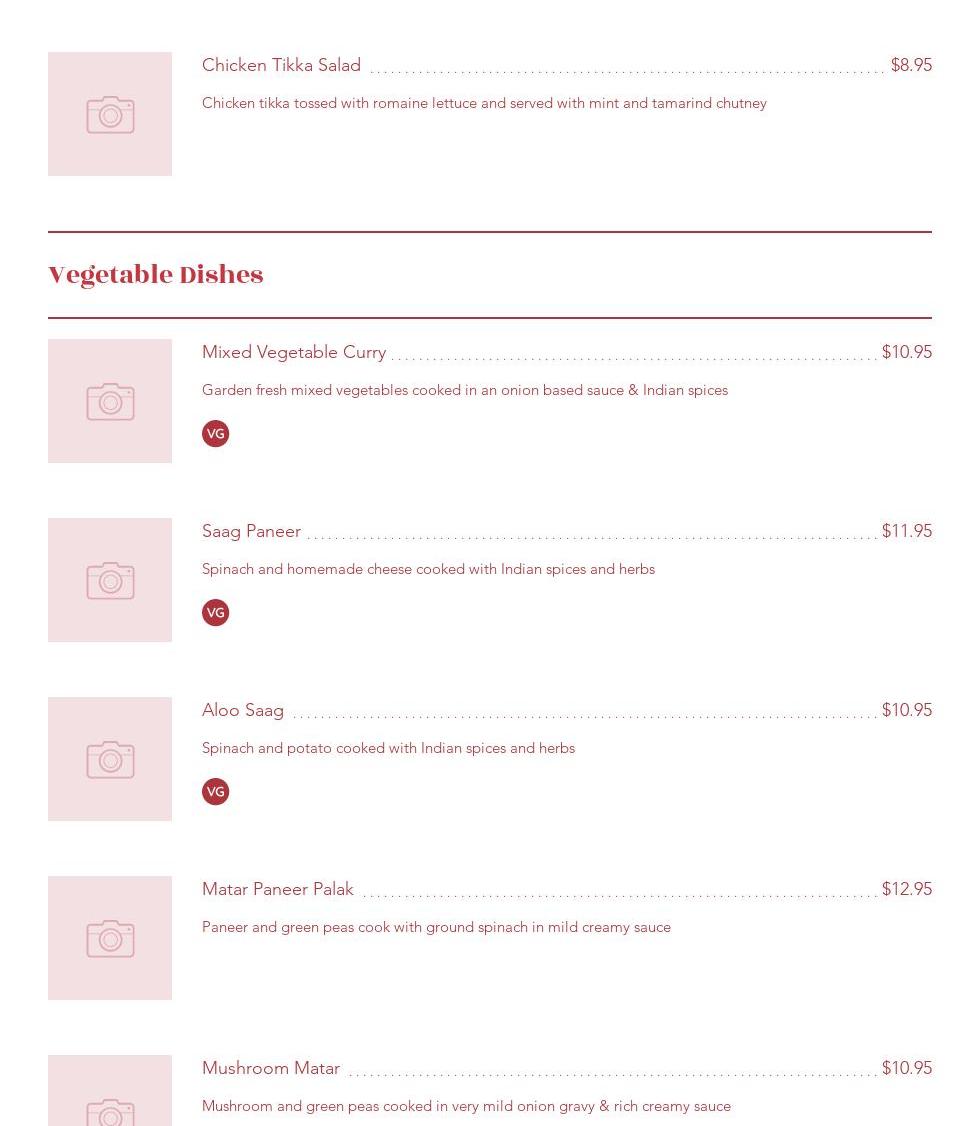Click Chicken Tikka Salad image placeholder

110,114
